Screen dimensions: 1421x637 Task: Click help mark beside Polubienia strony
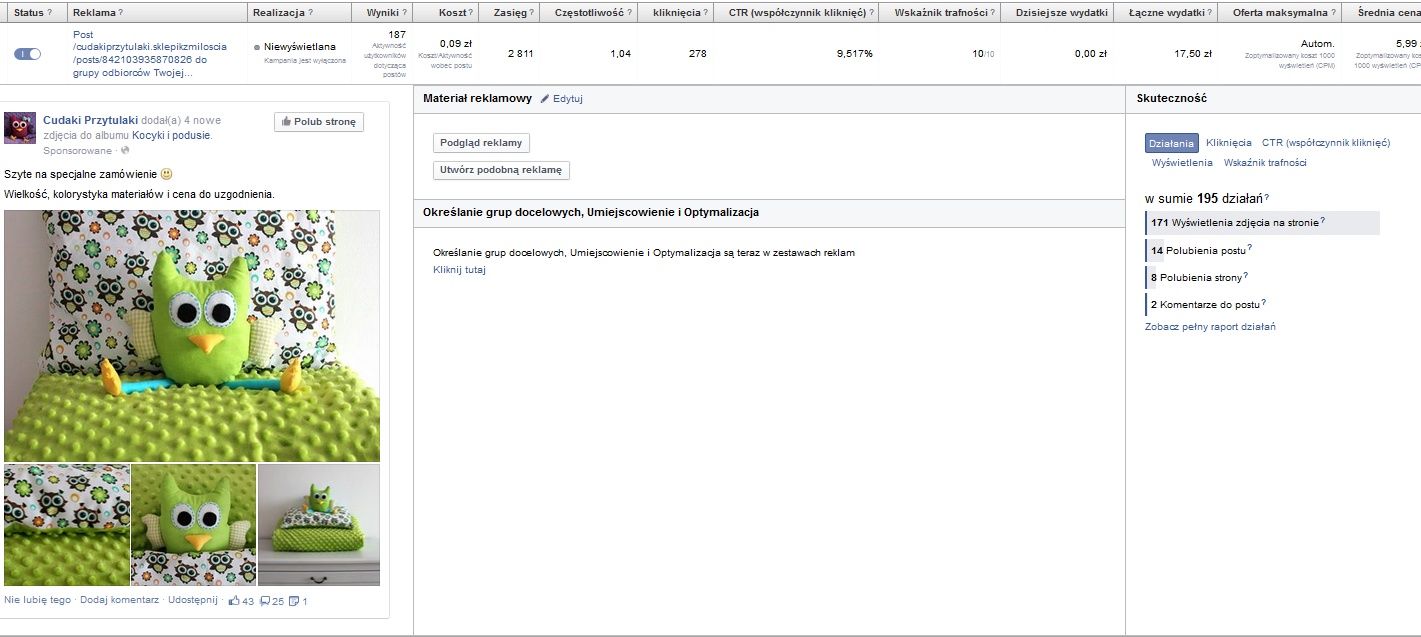point(1245,276)
